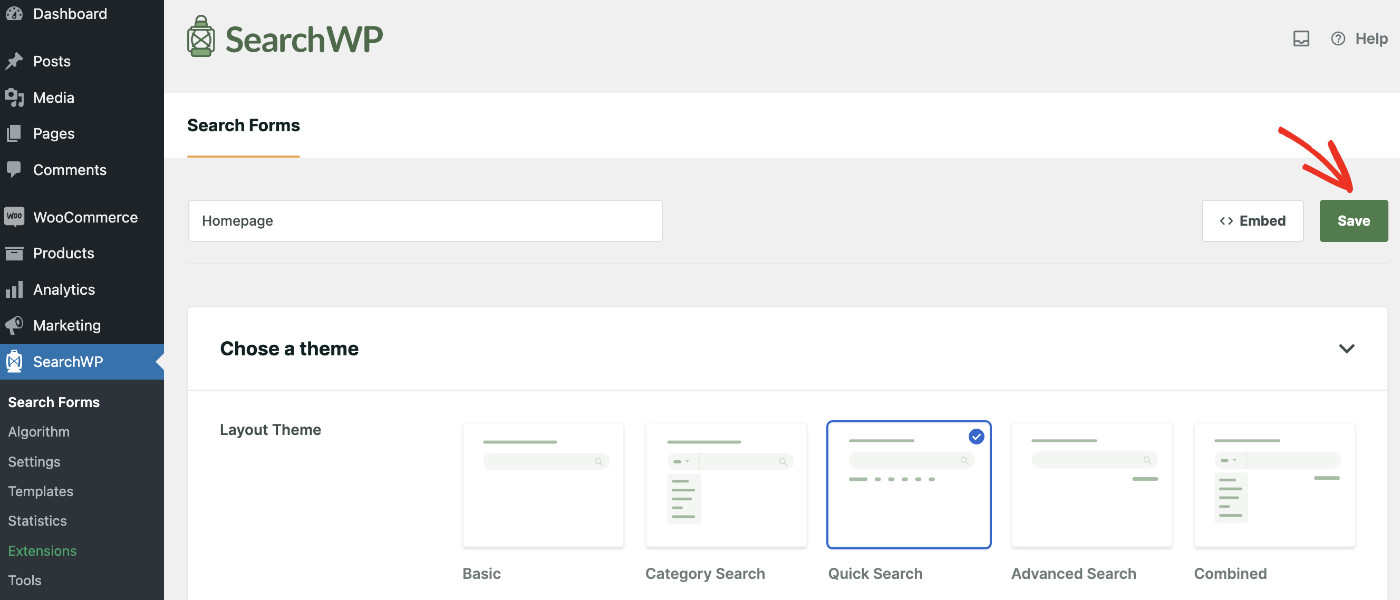The height and width of the screenshot is (600, 1400).
Task: Choose the Combined layout theme
Action: (x=1274, y=484)
